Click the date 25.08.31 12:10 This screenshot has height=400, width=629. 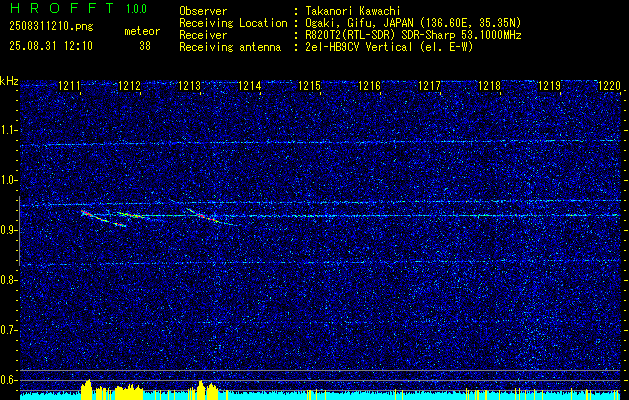[51, 46]
